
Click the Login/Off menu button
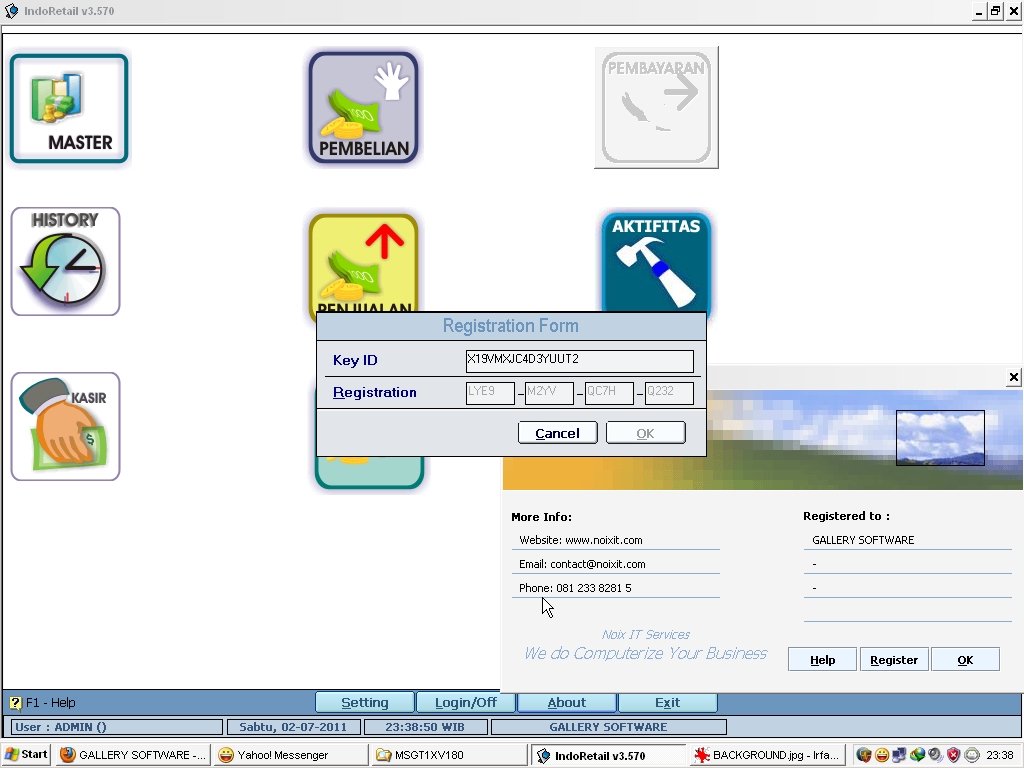coord(466,703)
